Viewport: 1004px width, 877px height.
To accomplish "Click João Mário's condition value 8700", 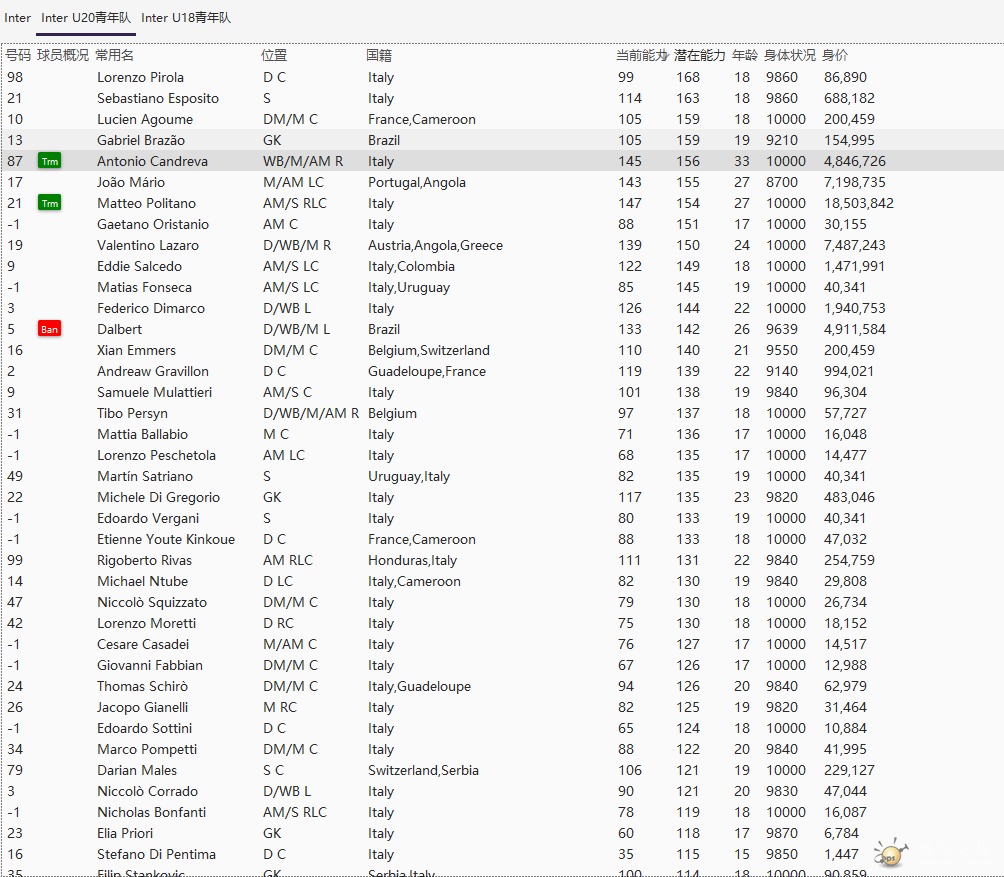I will (x=782, y=182).
